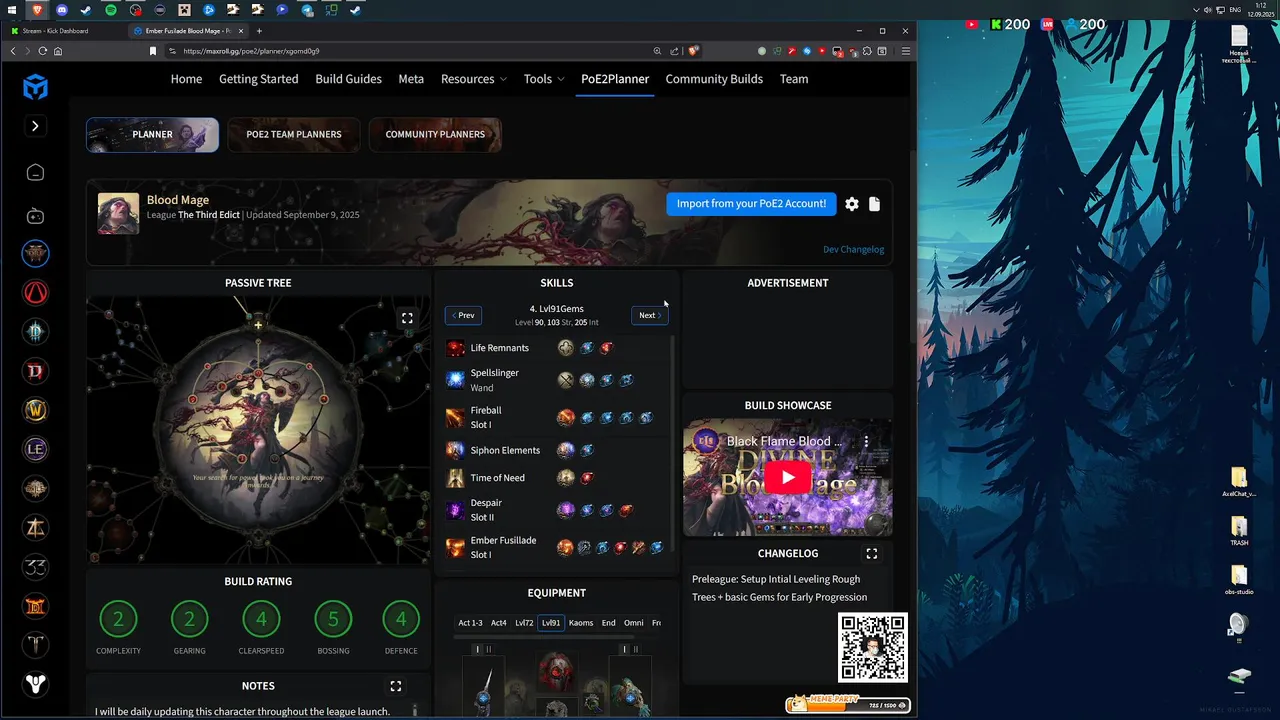Open the Torchlight T sidebar icon
The height and width of the screenshot is (720, 1280).
(35, 645)
